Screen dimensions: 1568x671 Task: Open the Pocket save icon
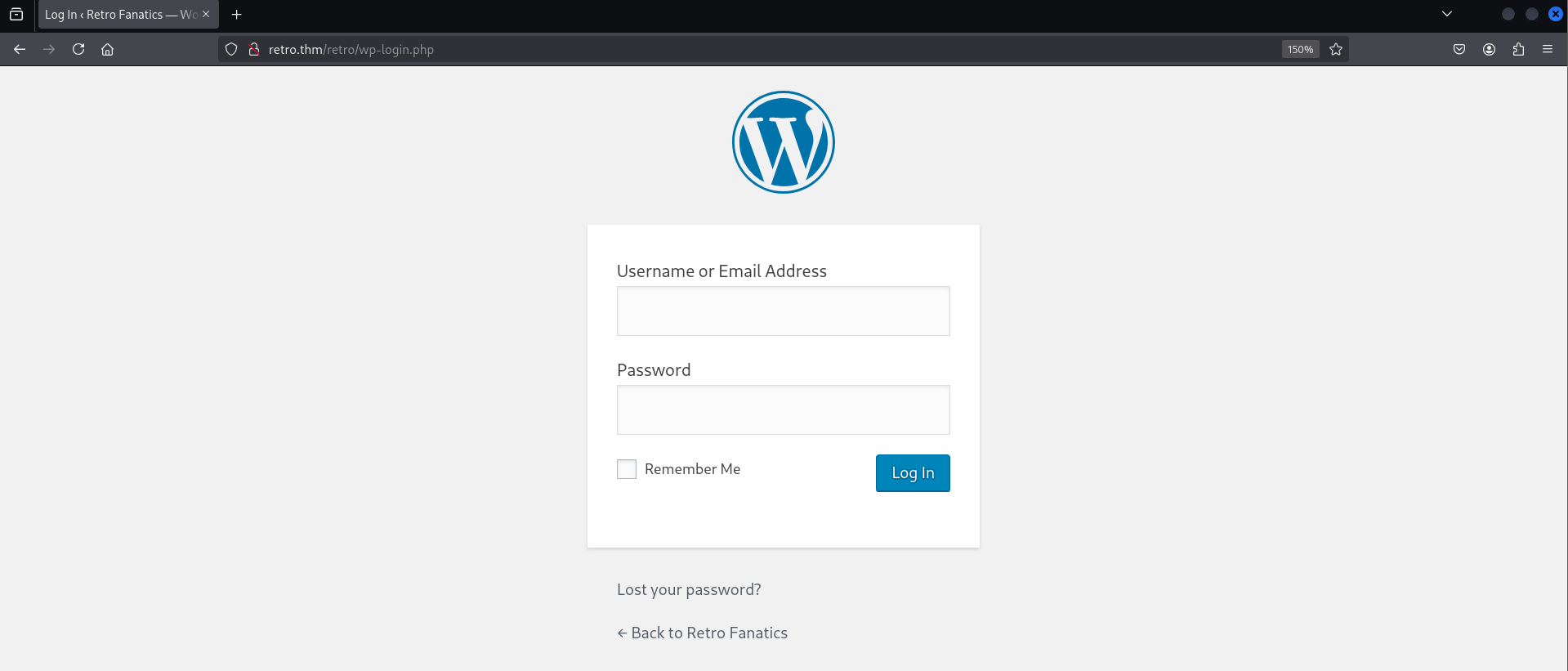[x=1459, y=49]
